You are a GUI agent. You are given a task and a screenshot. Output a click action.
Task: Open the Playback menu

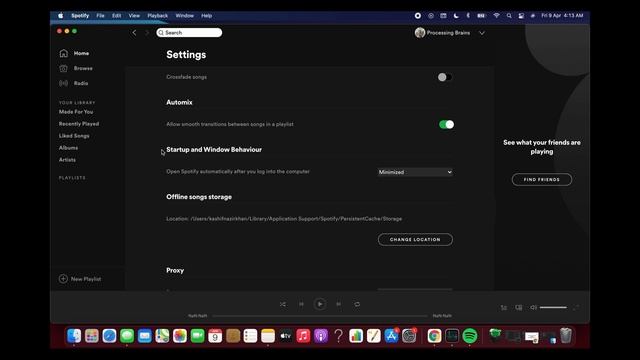point(158,16)
